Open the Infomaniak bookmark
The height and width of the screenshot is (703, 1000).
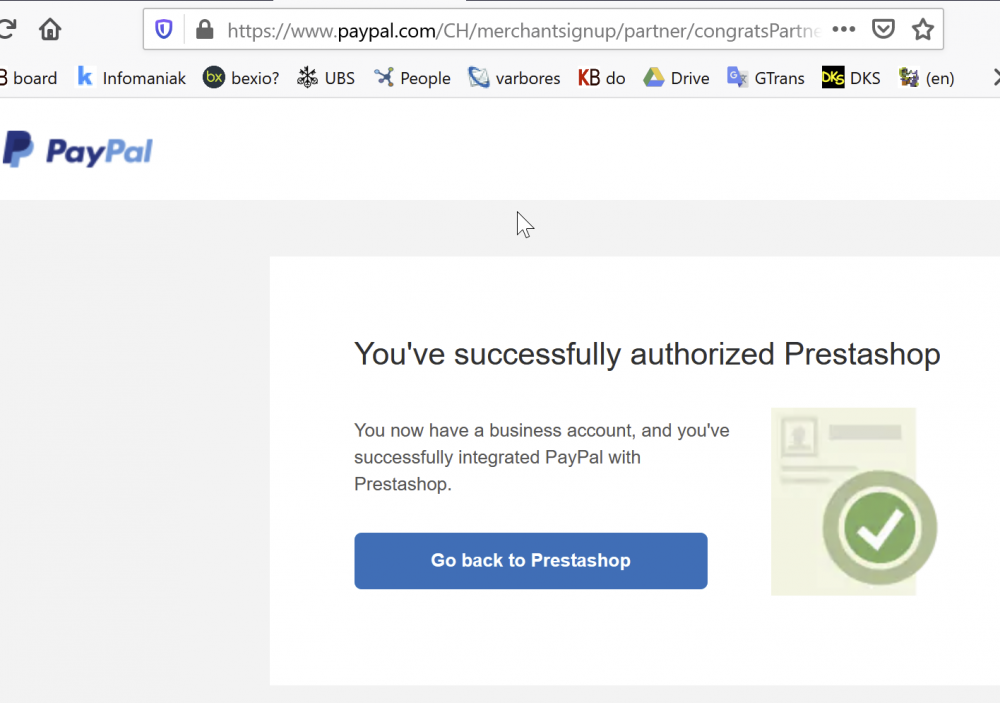tap(131, 77)
